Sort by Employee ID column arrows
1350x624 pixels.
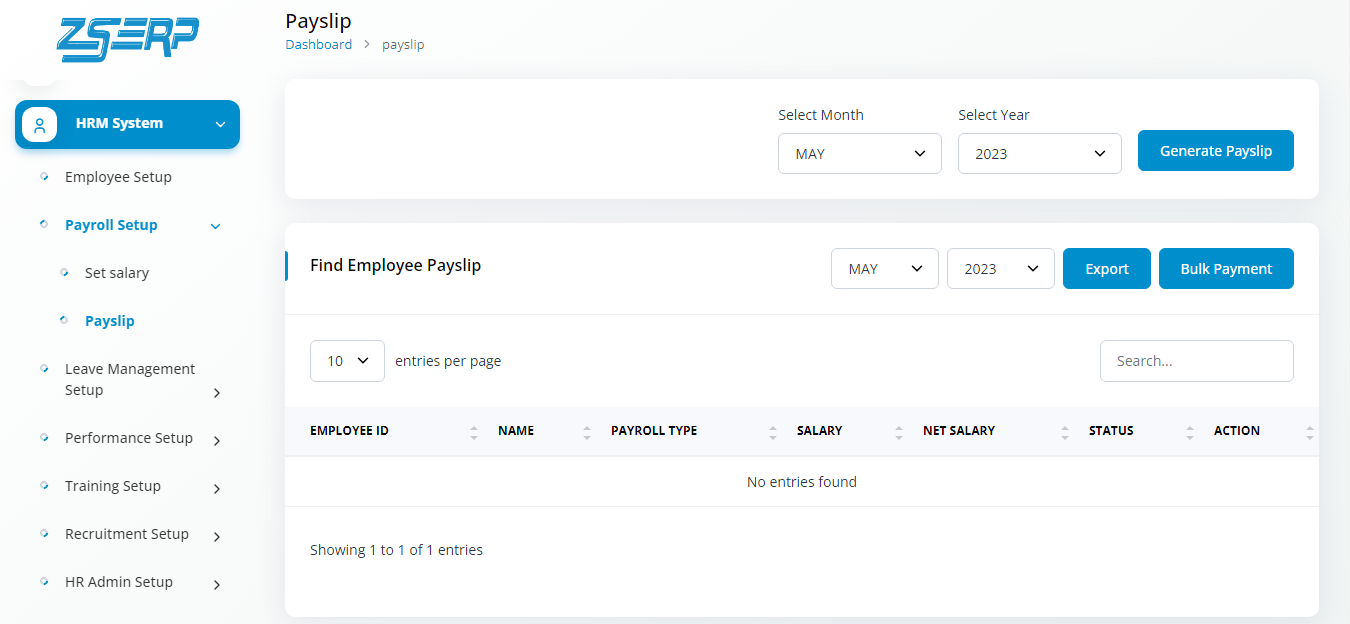(474, 432)
